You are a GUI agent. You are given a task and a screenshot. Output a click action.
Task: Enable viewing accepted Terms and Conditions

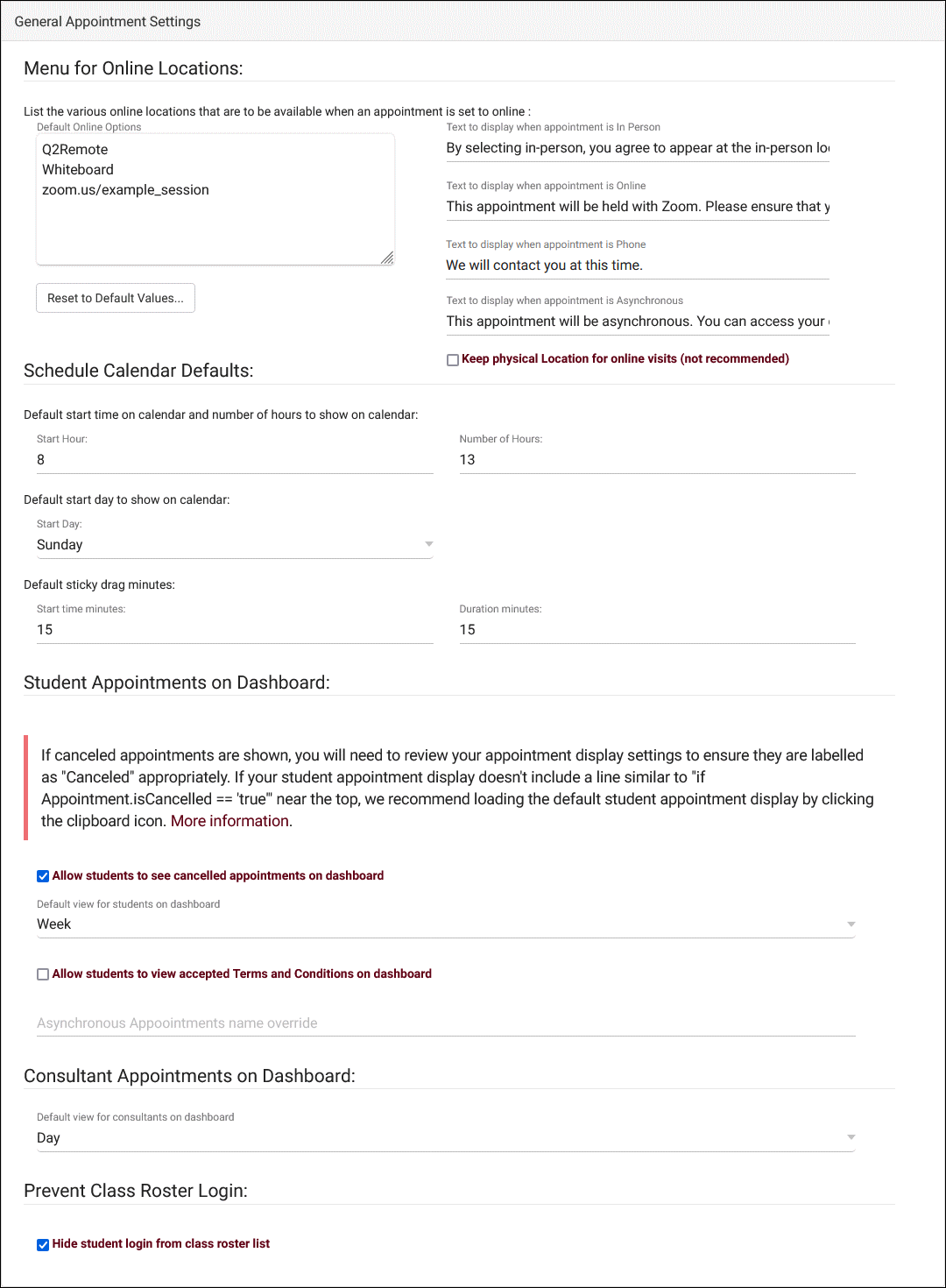[43, 974]
